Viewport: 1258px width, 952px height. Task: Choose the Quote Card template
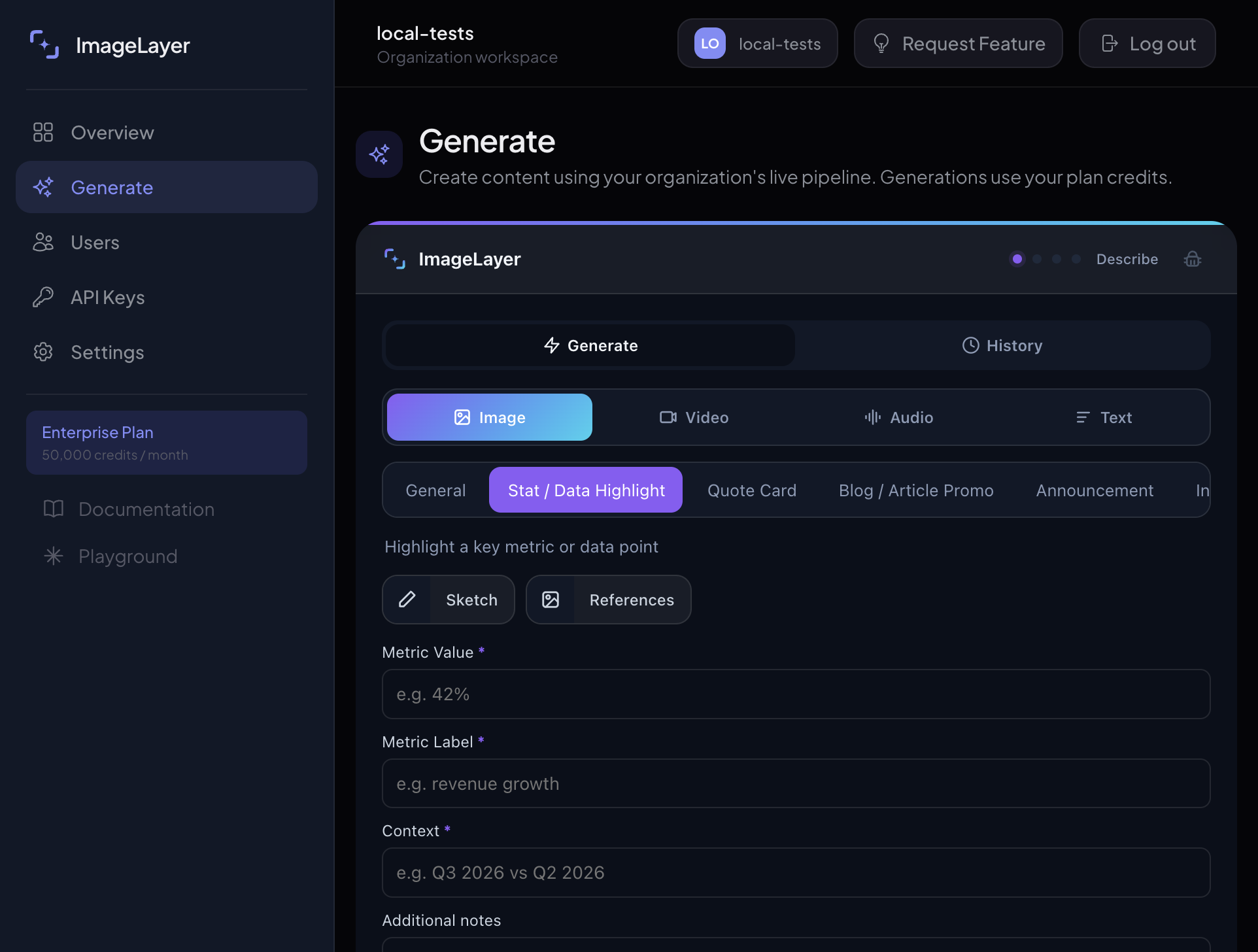[x=752, y=490]
